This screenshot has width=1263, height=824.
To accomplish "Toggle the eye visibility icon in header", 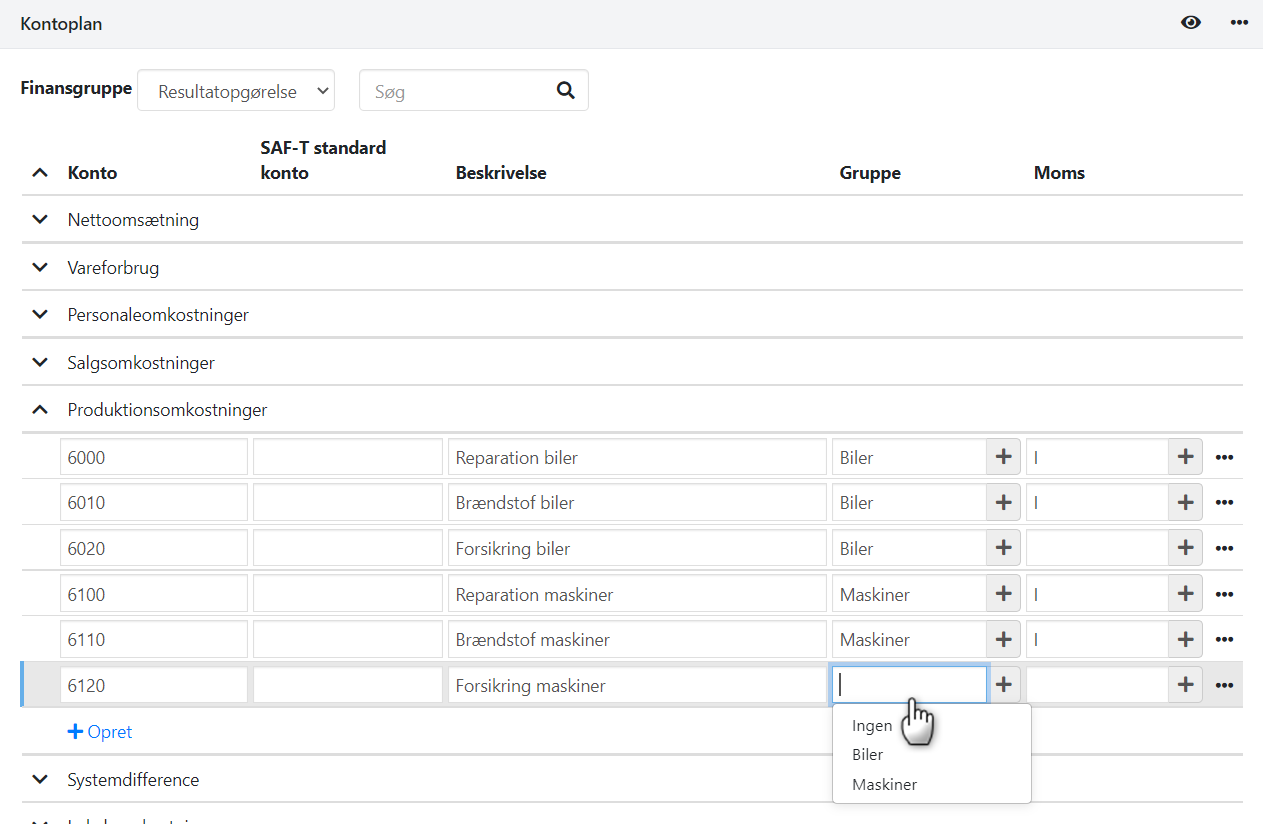I will [x=1190, y=23].
